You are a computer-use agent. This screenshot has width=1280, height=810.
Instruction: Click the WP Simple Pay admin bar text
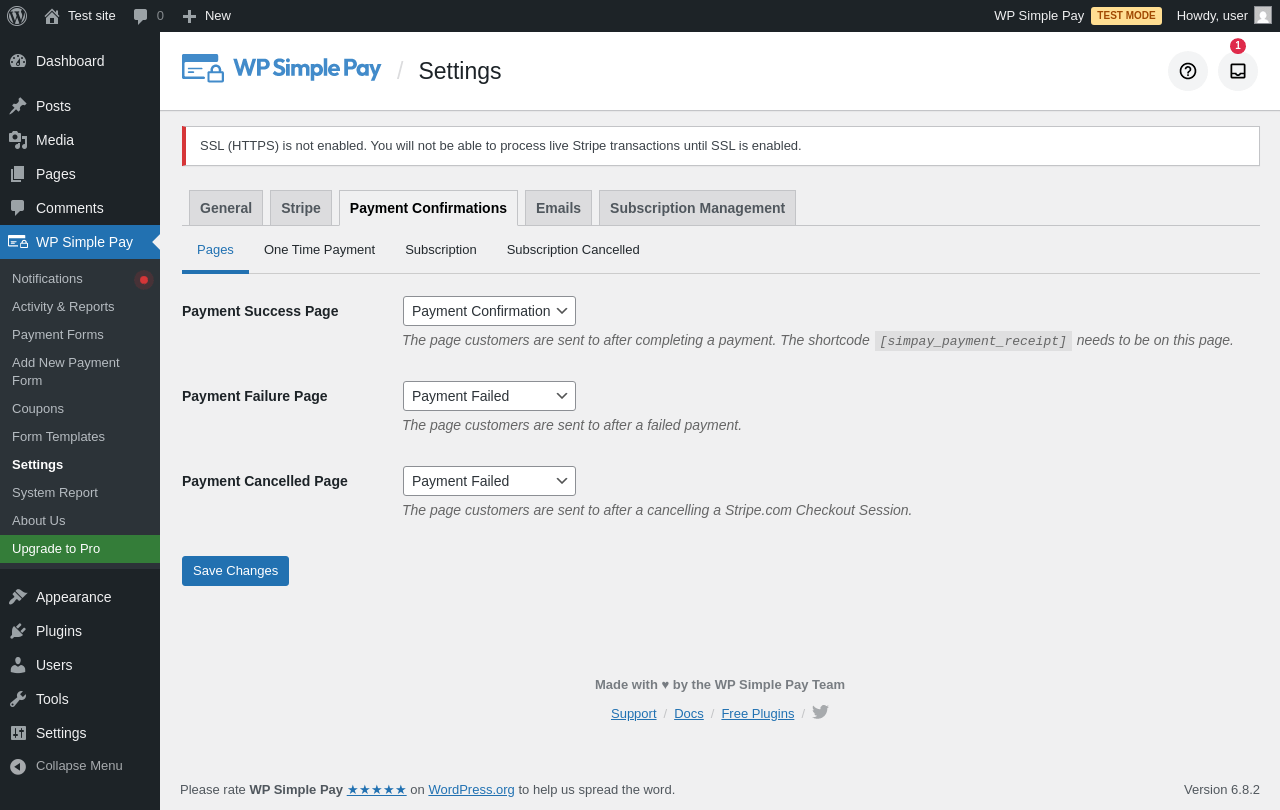(1039, 16)
